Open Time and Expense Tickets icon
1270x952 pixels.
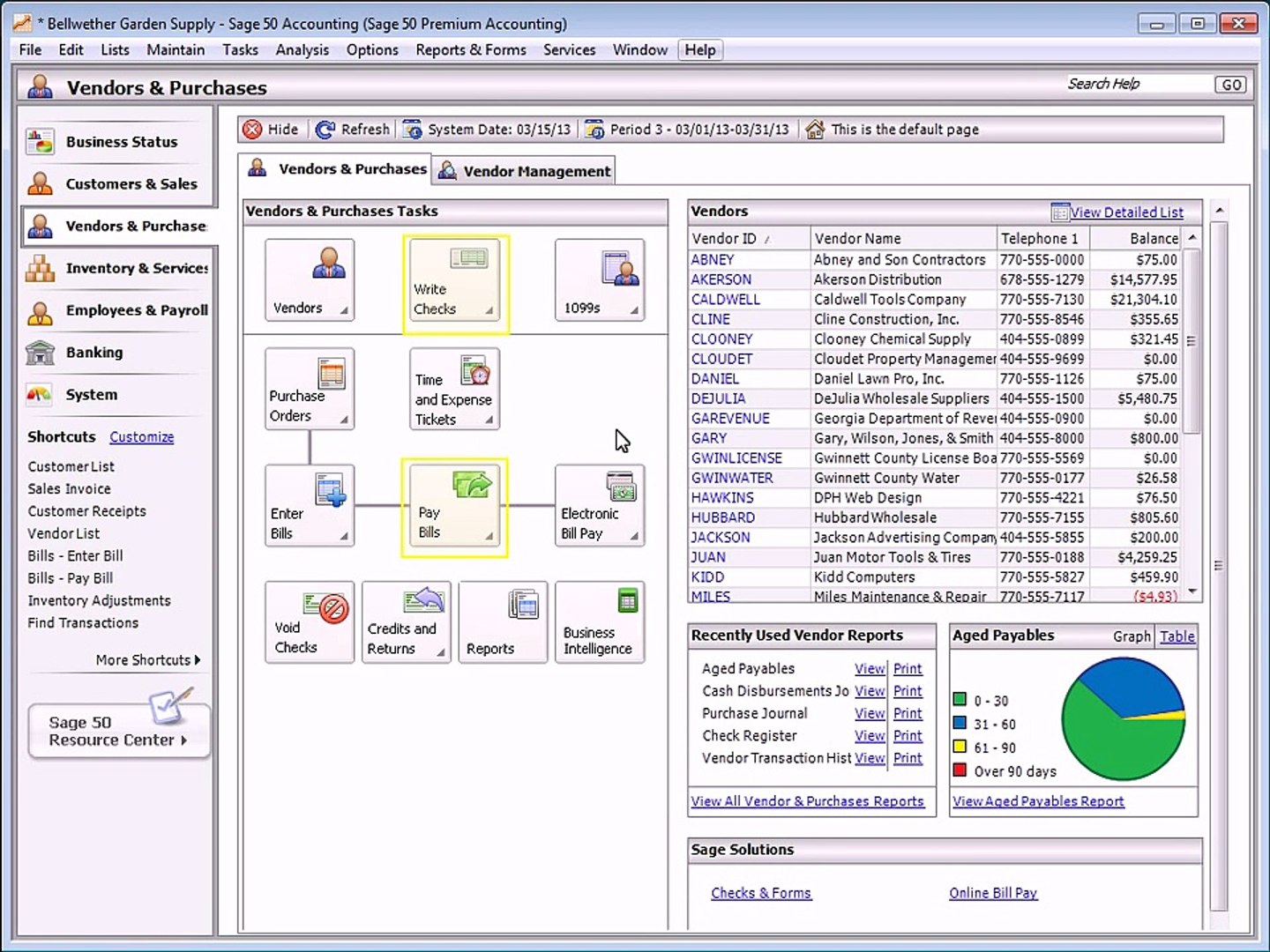pyautogui.click(x=454, y=390)
